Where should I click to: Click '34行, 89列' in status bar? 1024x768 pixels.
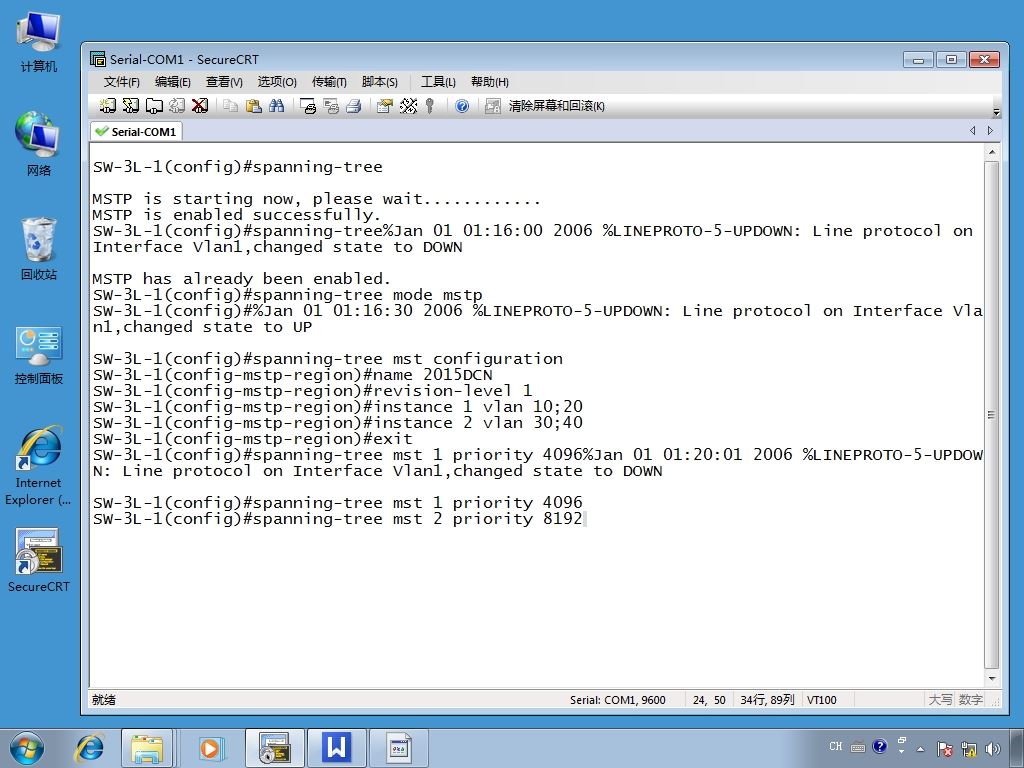point(767,699)
